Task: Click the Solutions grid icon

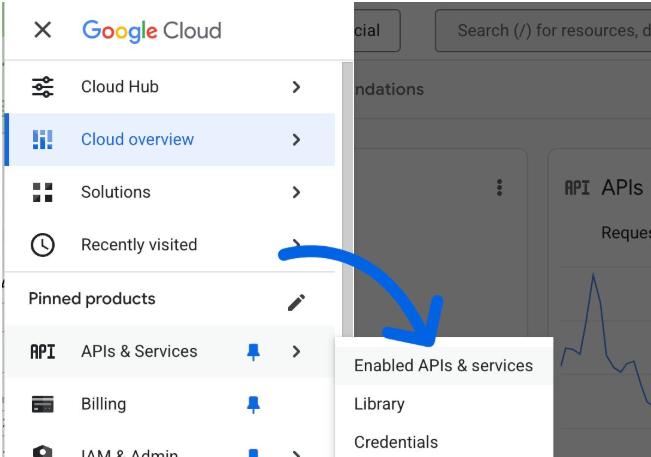Action: click(x=42, y=192)
